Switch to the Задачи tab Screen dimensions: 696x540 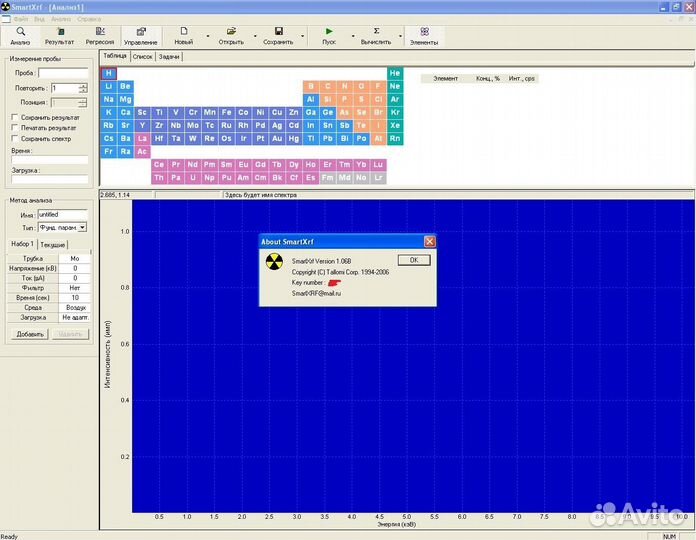click(x=169, y=57)
